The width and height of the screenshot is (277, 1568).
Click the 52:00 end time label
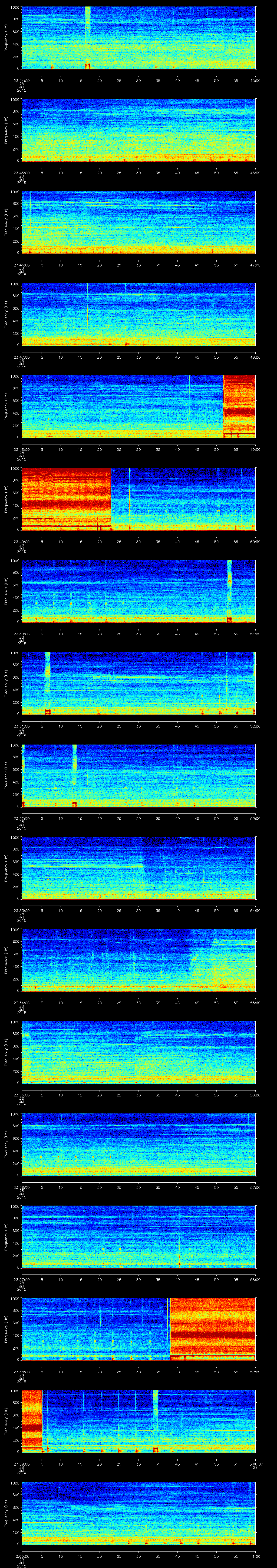tap(255, 726)
